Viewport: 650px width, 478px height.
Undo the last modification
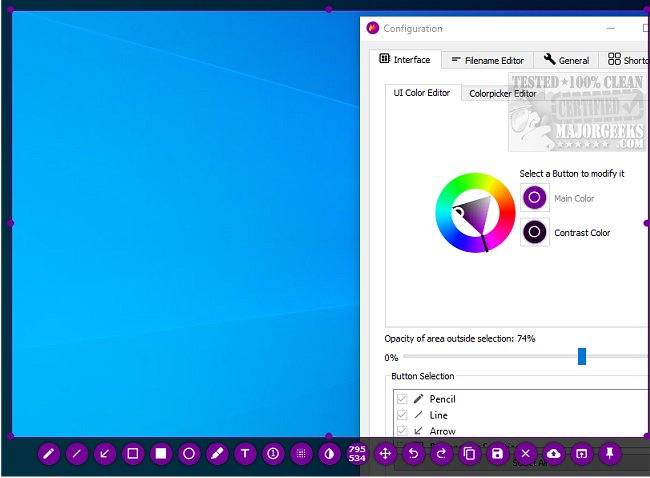[413, 454]
